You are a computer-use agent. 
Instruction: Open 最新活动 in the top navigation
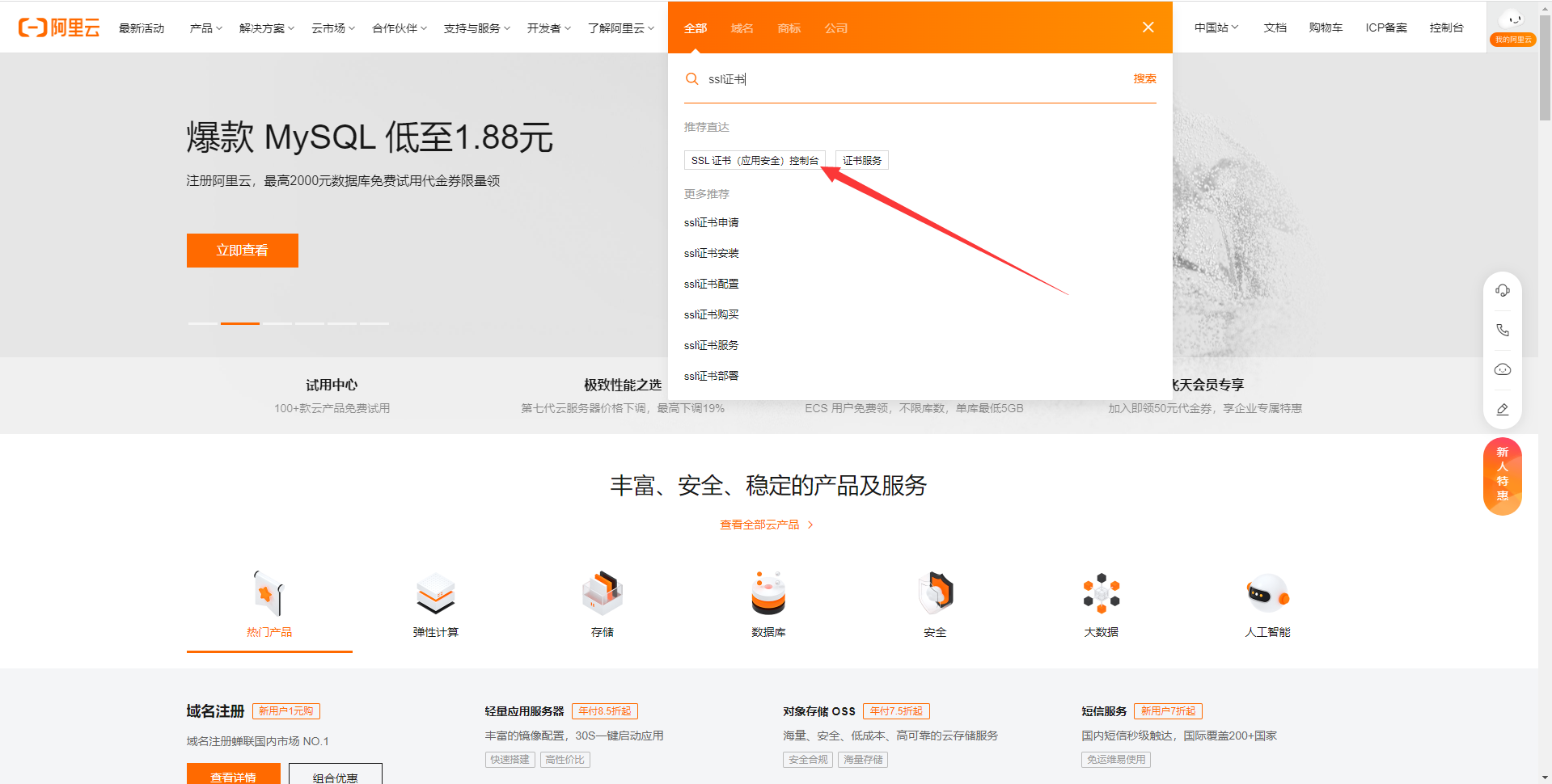[x=142, y=27]
